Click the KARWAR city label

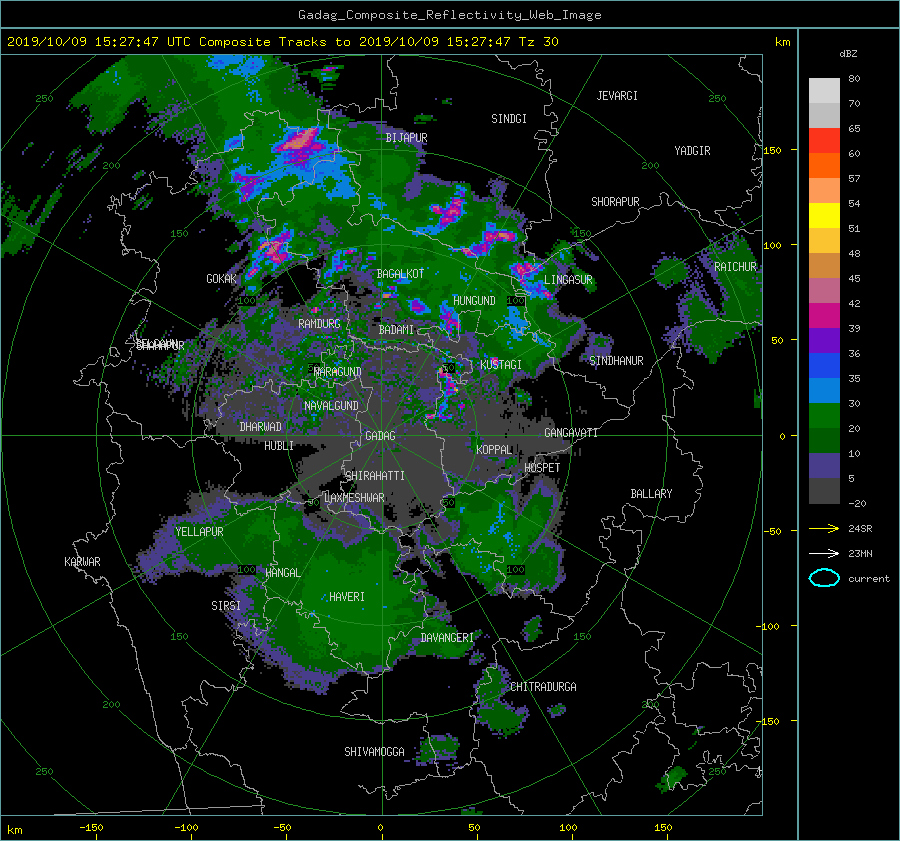(x=82, y=561)
